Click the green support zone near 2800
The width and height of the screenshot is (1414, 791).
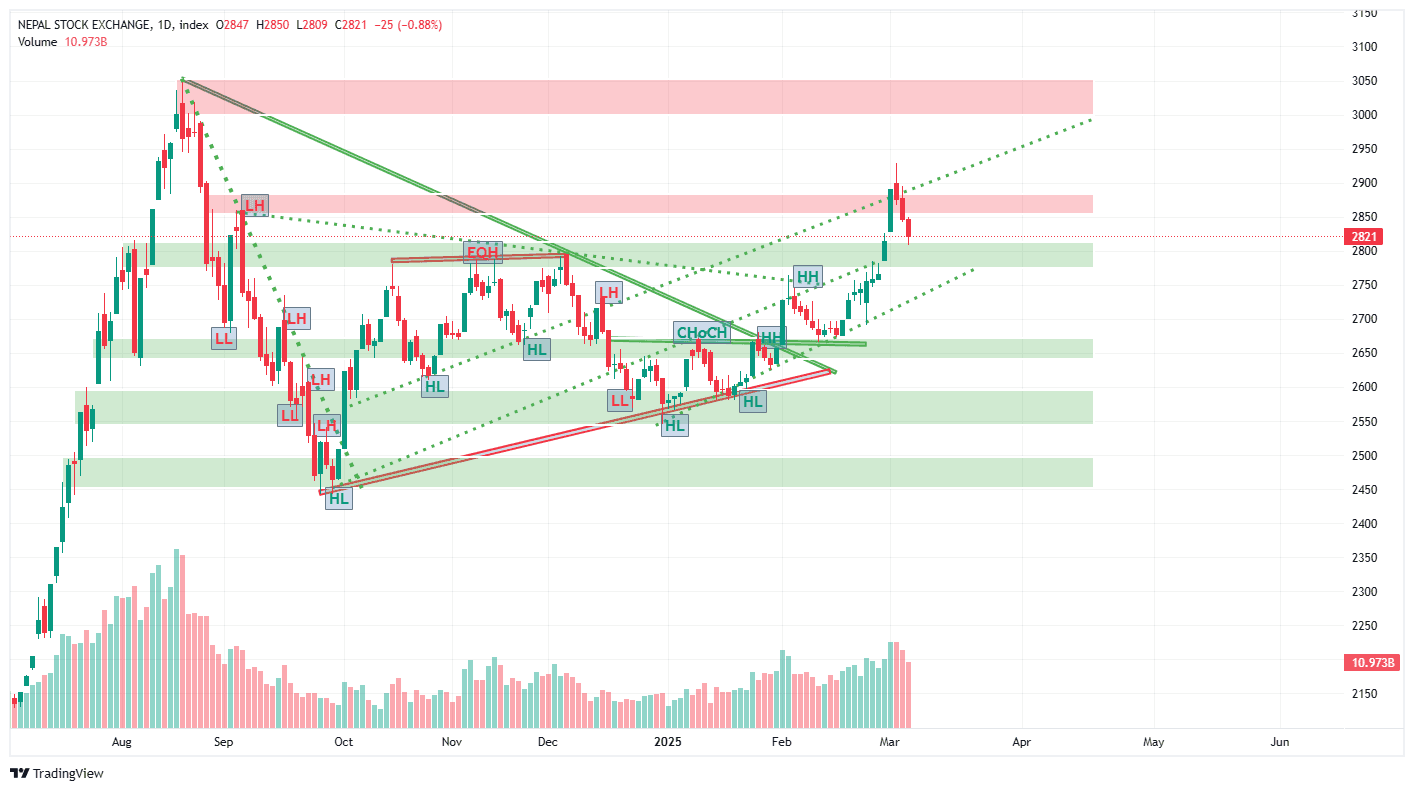point(608,255)
